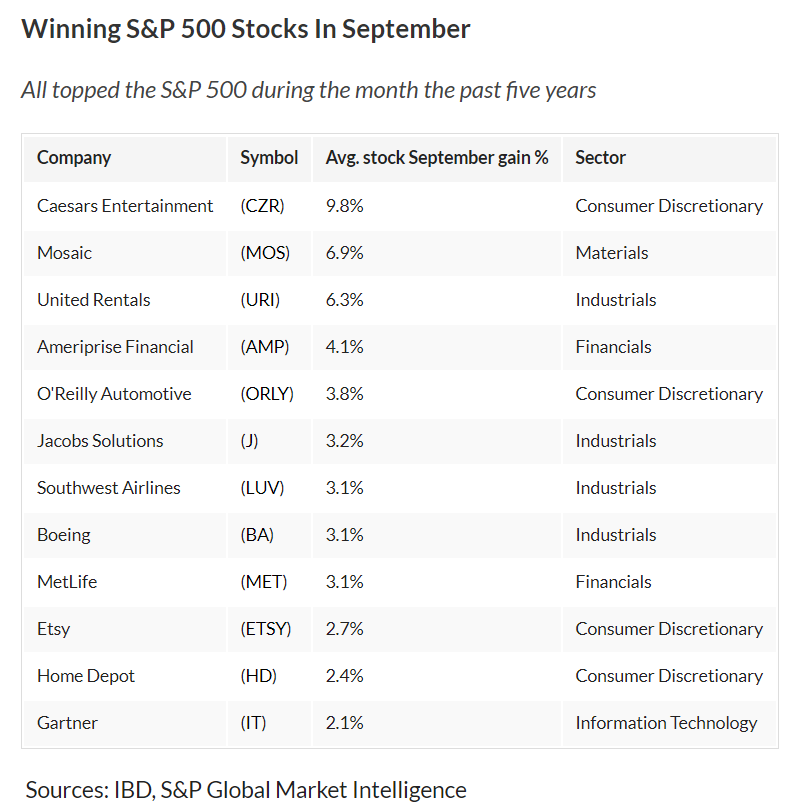Click O'Reilly Automotive company name
This screenshot has height=809, width=789.
click(114, 393)
